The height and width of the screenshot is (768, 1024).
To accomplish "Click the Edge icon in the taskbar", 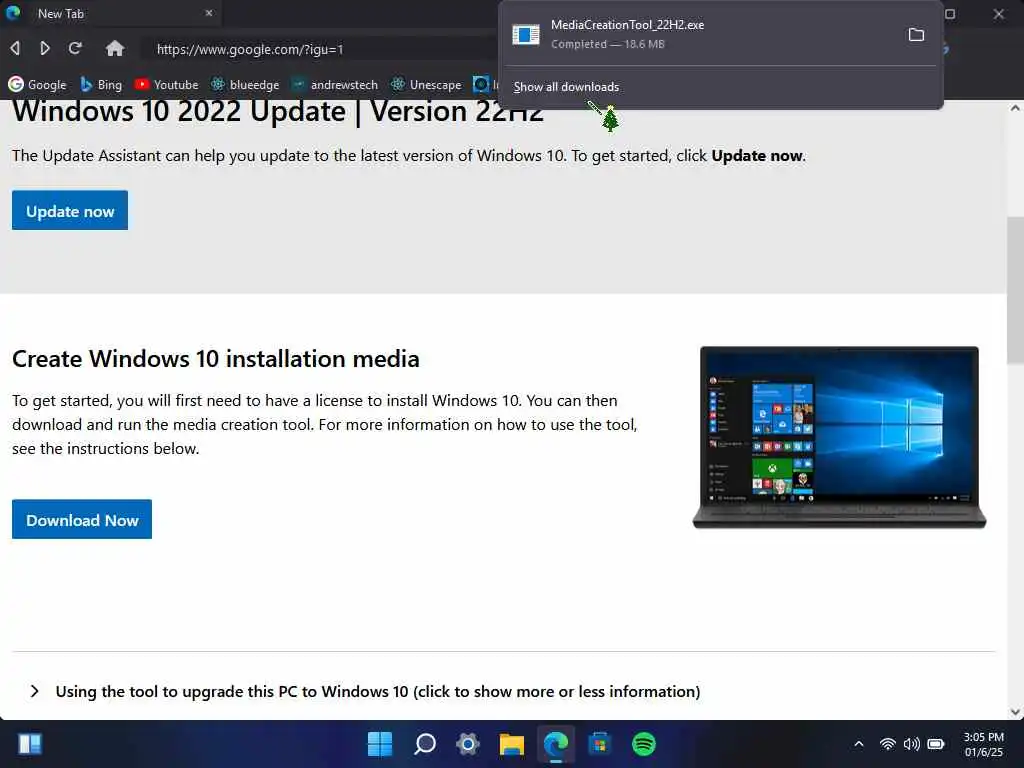I will click(556, 744).
